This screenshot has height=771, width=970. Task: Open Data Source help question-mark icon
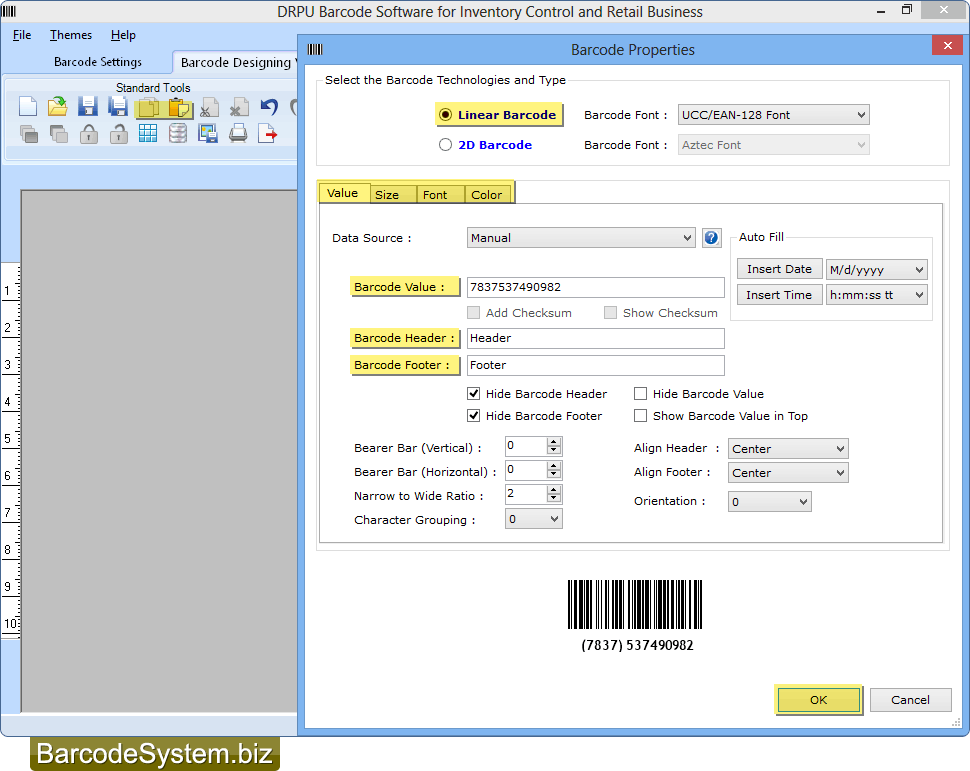pyautogui.click(x=711, y=238)
